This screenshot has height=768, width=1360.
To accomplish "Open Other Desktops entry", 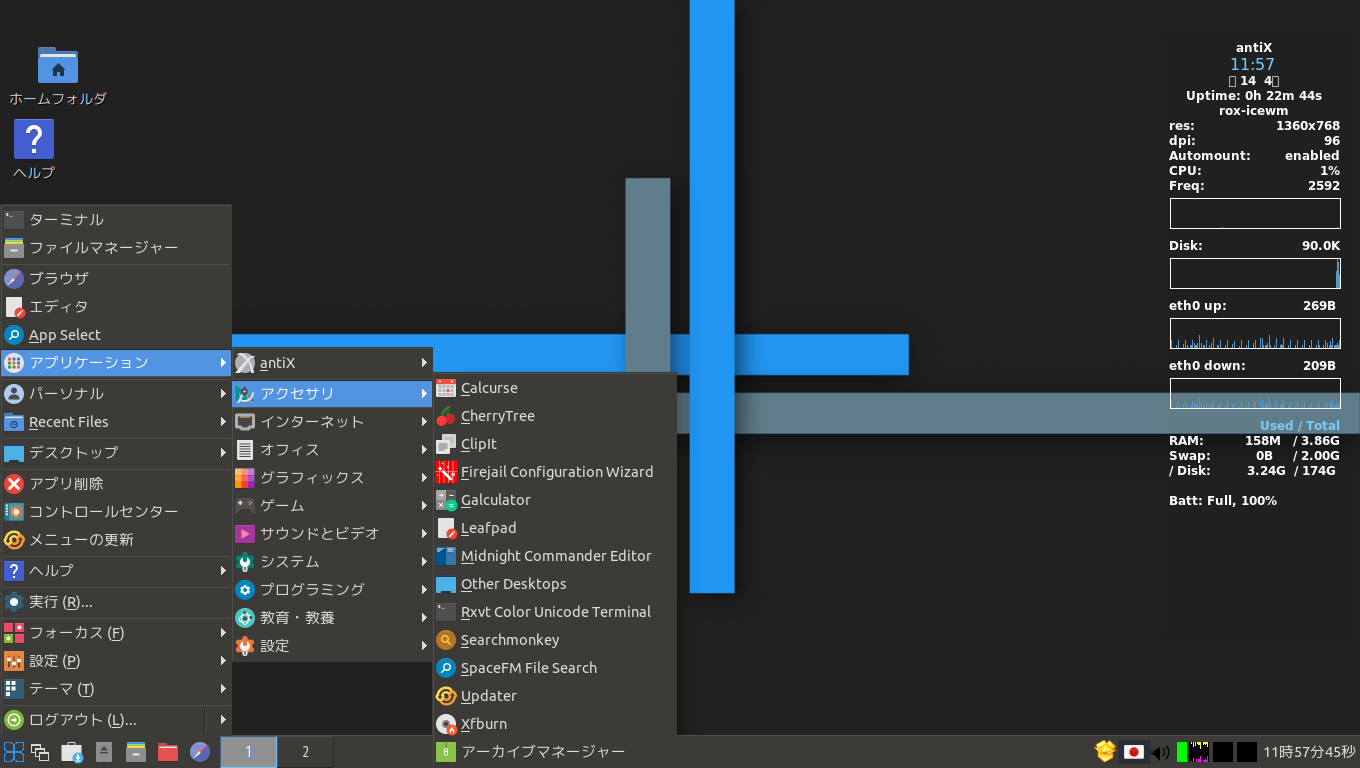I will (x=555, y=584).
